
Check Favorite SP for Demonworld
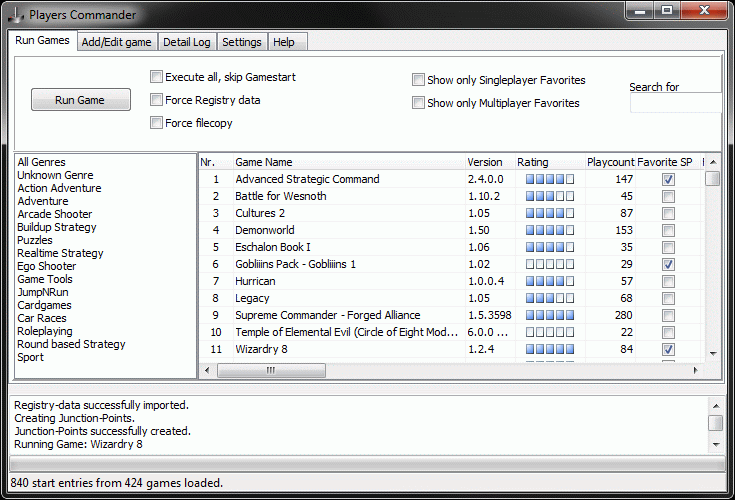click(668, 230)
